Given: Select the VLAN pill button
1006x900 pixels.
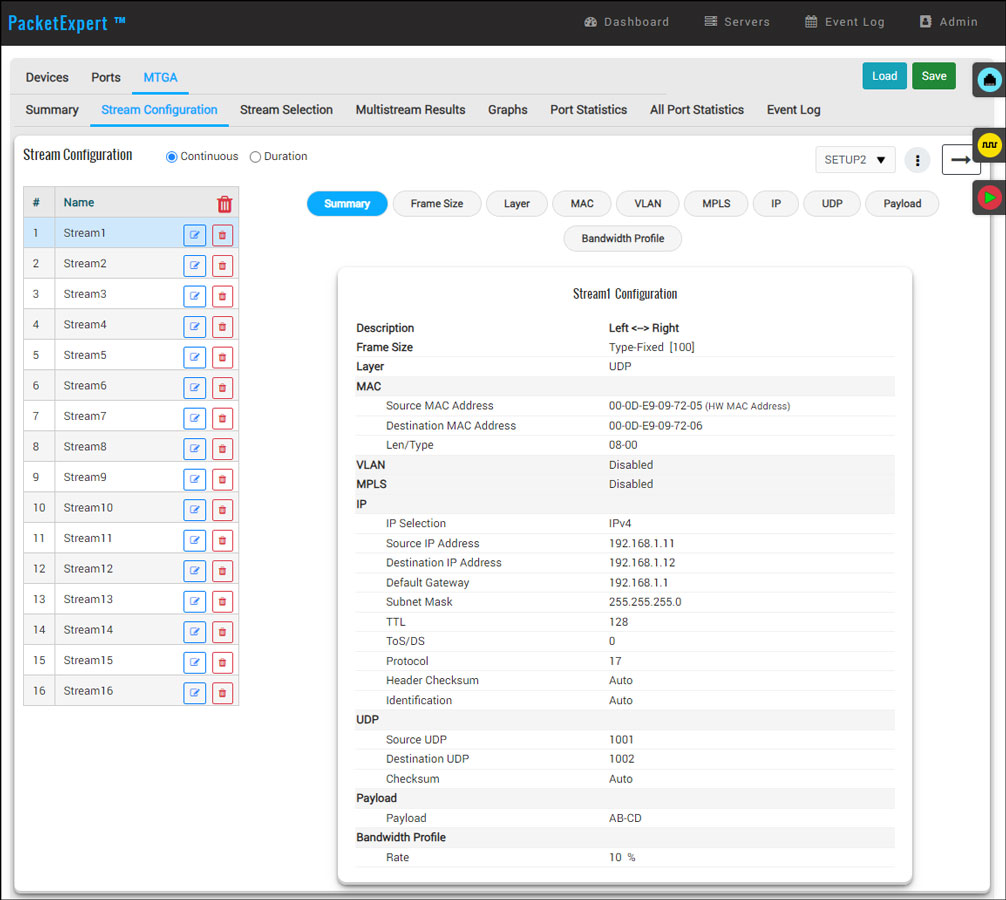Looking at the screenshot, I should (x=647, y=204).
